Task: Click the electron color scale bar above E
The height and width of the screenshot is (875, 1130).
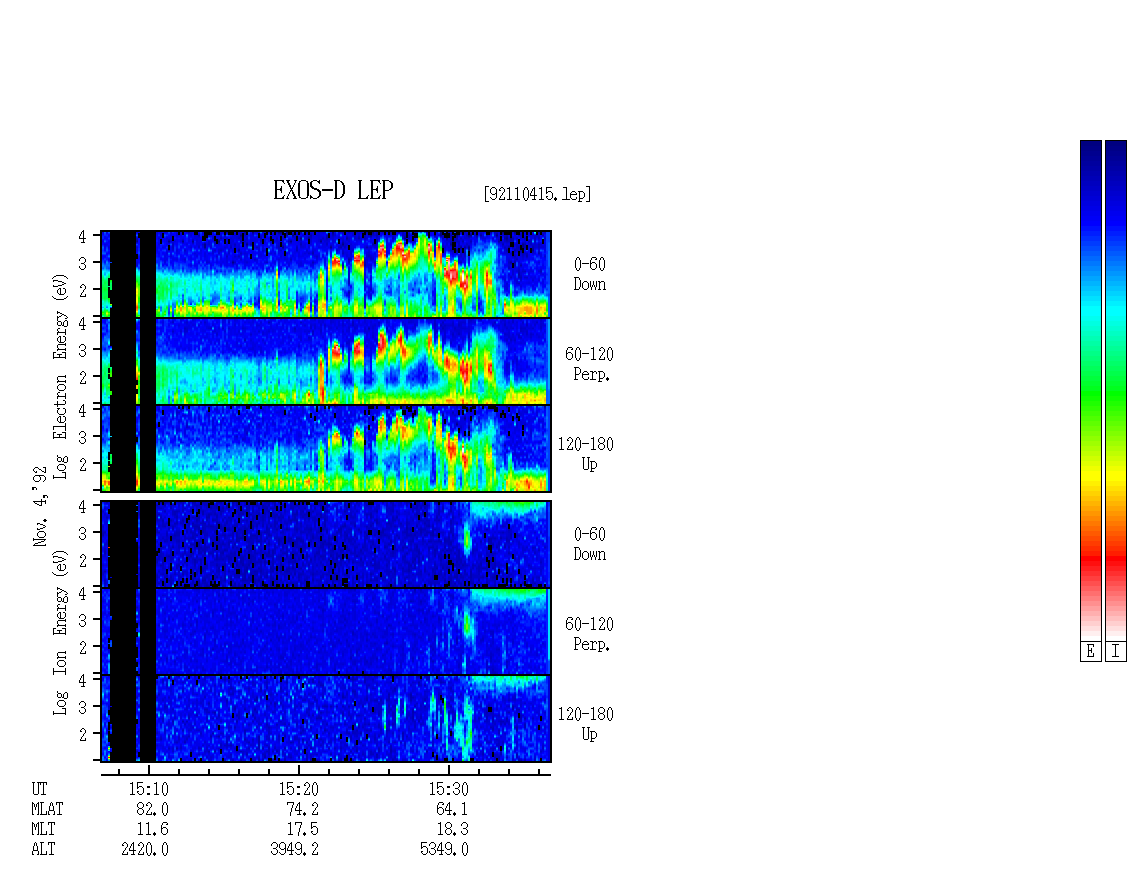Action: tap(1090, 390)
